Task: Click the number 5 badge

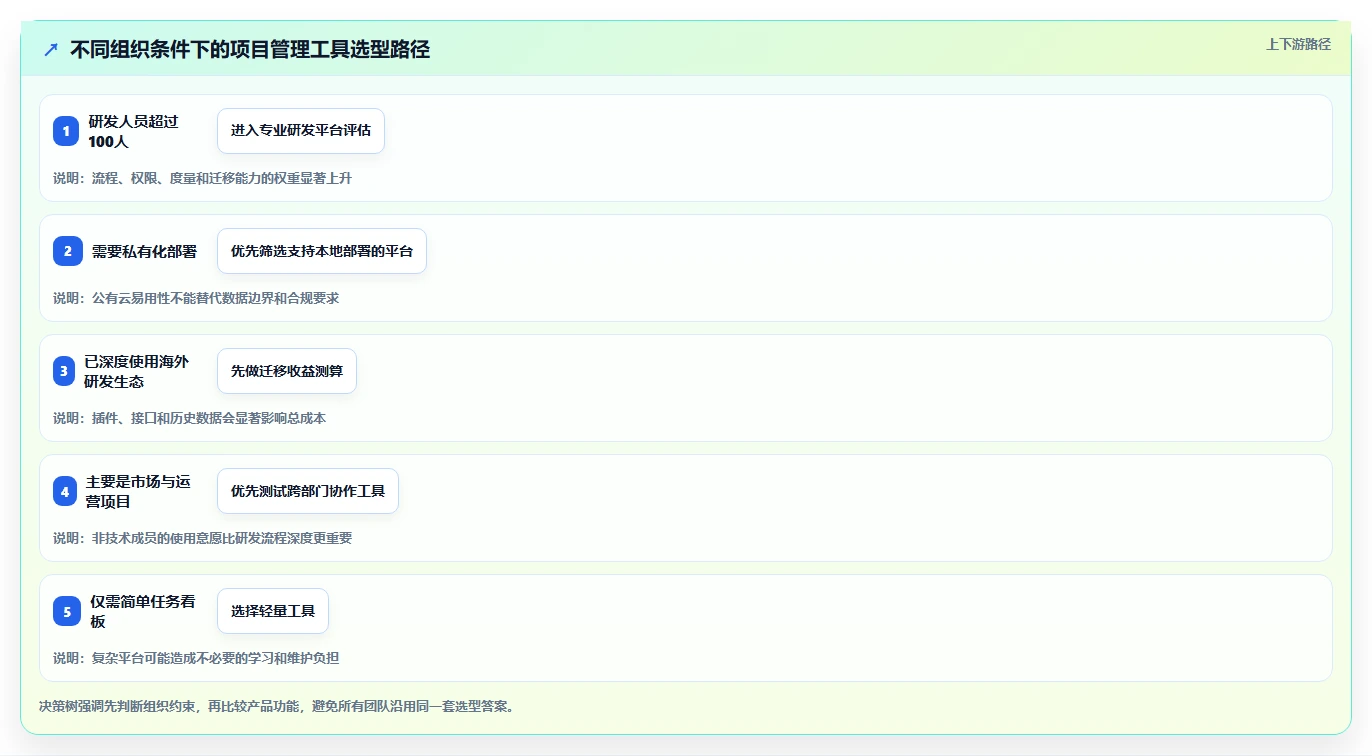Action: pos(67,611)
